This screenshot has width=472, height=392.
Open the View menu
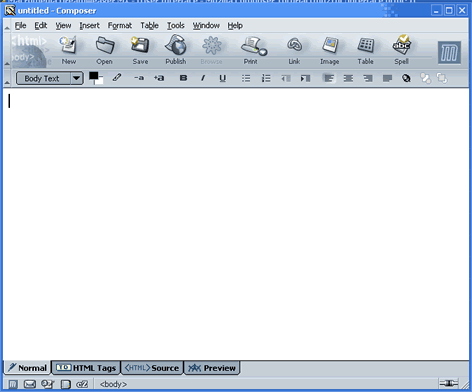pyautogui.click(x=63, y=26)
